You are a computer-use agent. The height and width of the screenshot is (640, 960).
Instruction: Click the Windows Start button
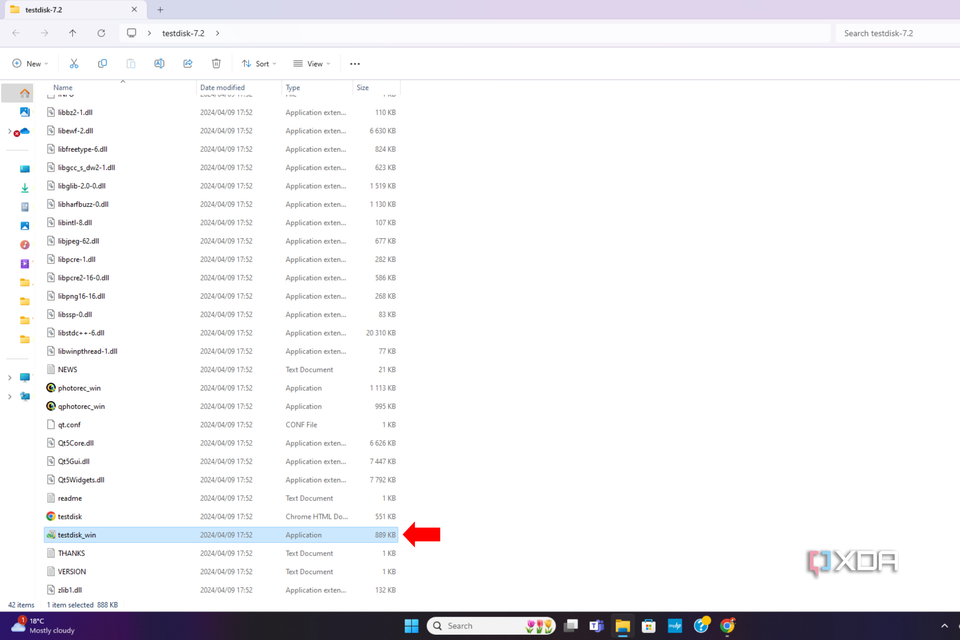(x=411, y=625)
